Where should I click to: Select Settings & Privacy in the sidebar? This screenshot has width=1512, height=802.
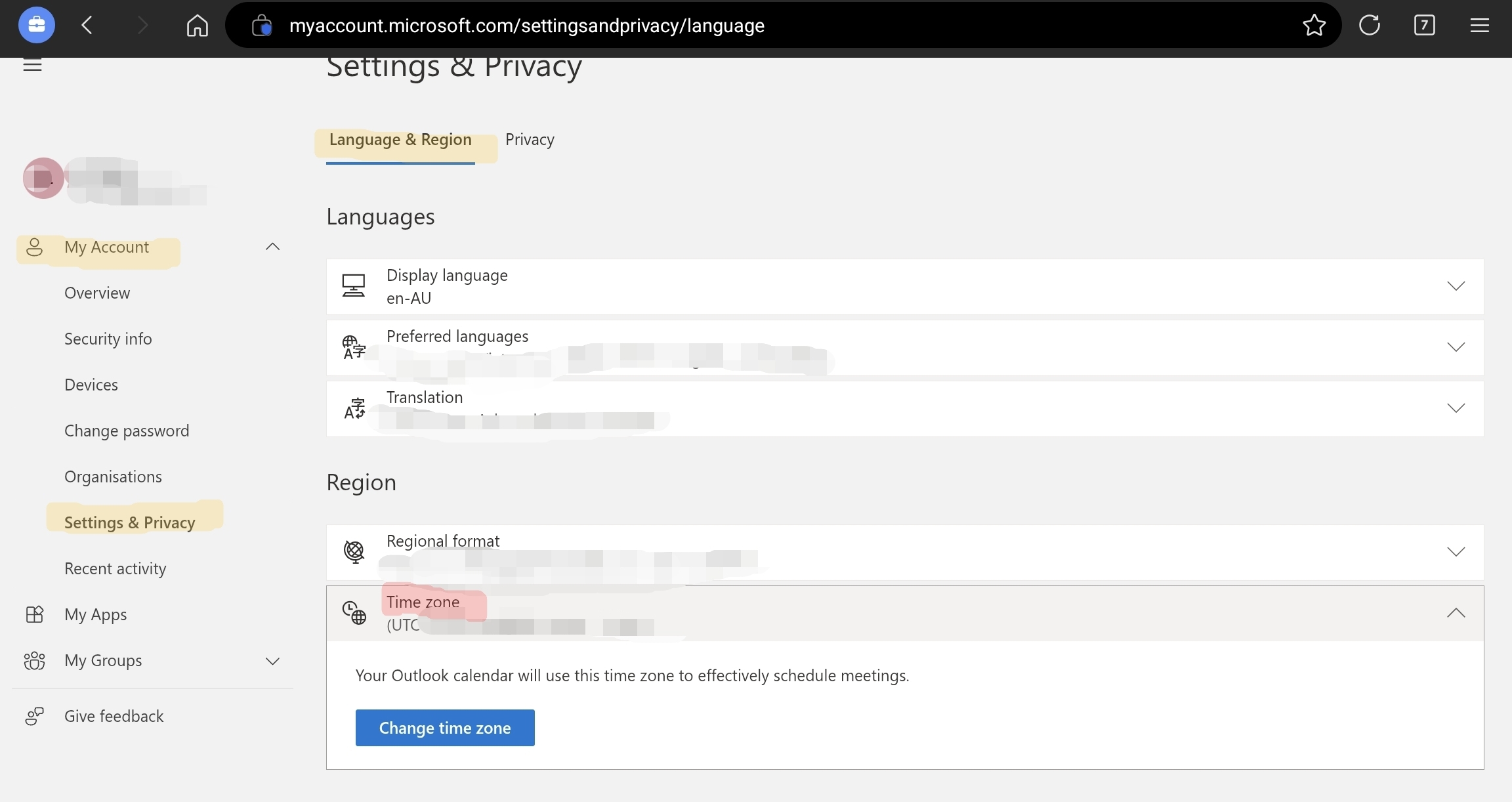(x=130, y=523)
